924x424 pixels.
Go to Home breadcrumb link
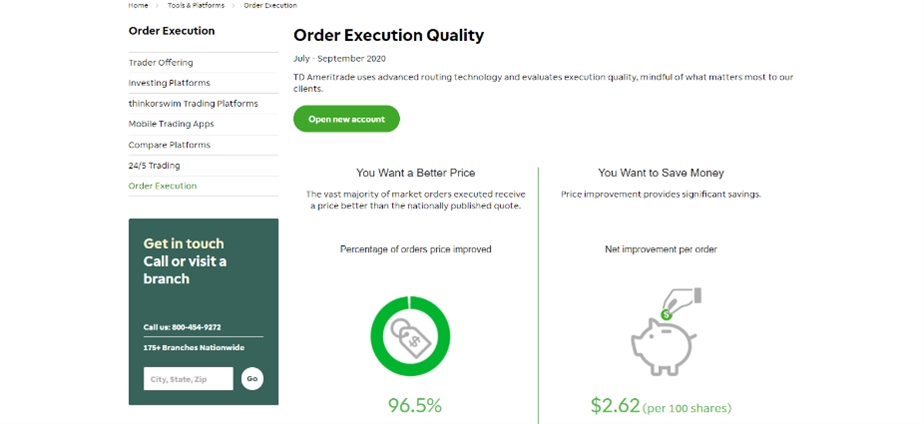pos(138,5)
